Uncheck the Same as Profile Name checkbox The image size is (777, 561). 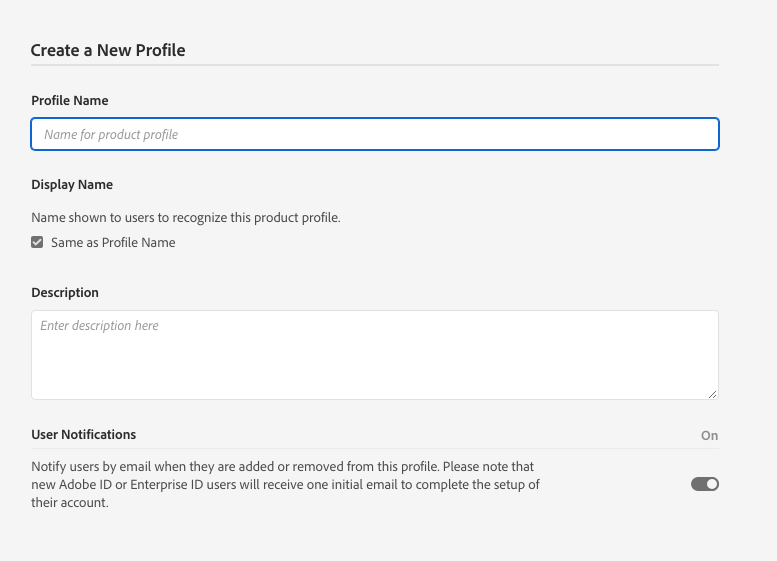37,242
